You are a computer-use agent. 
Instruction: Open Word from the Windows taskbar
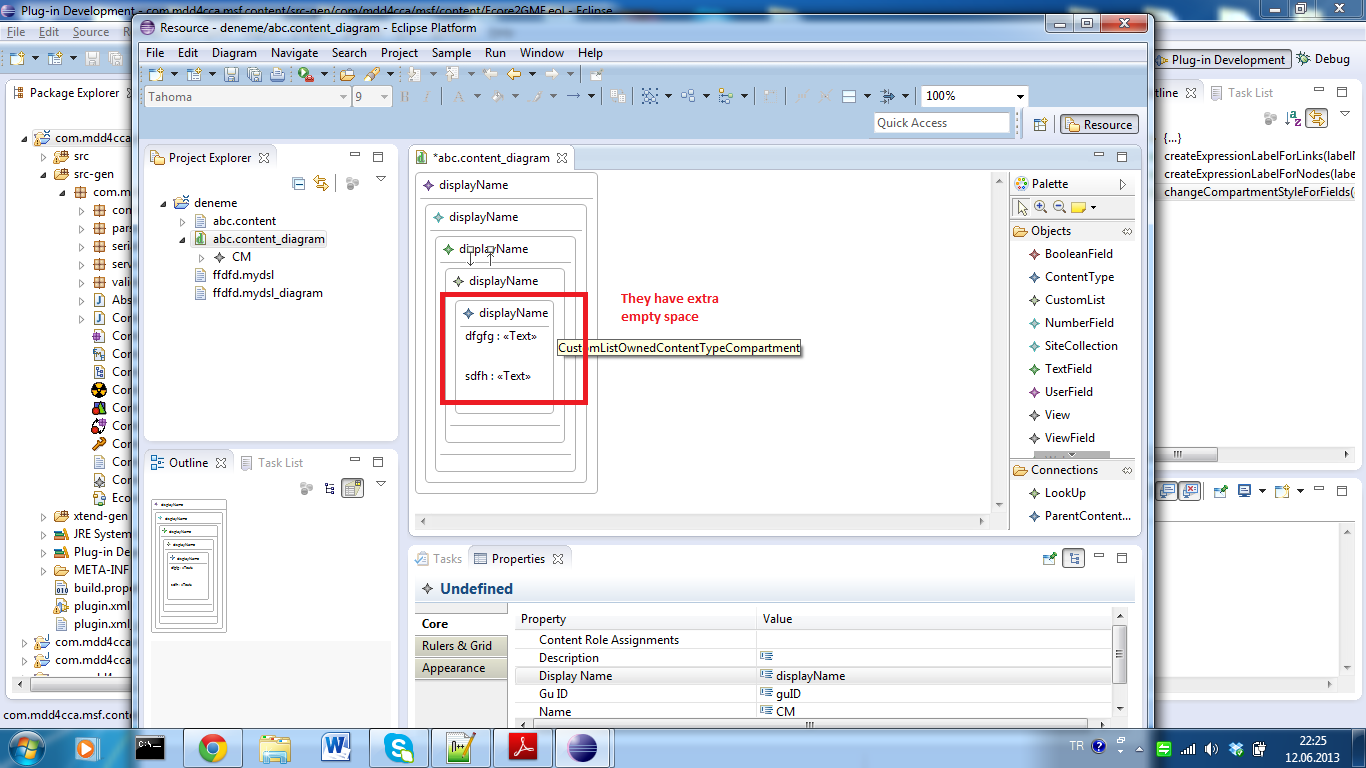(336, 747)
